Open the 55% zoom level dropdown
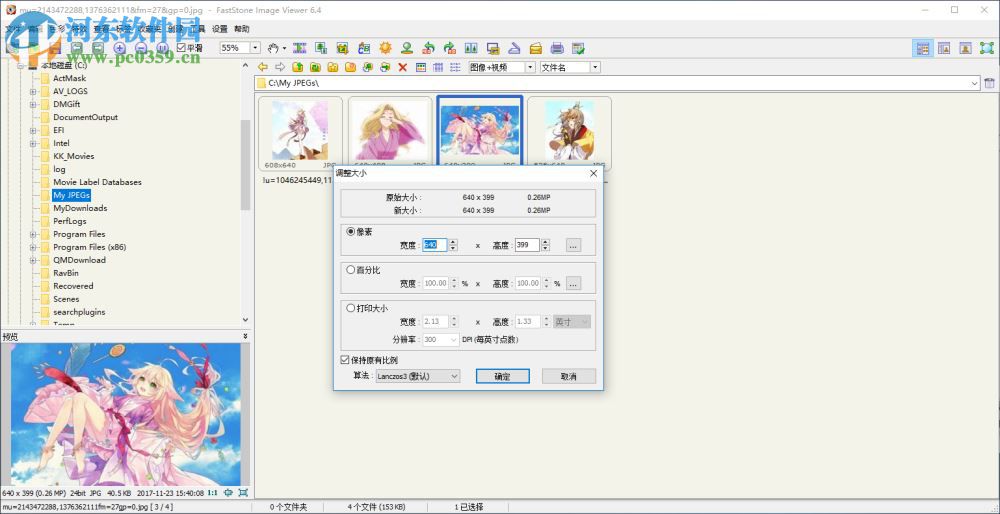Image resolution: width=1000 pixels, height=514 pixels. click(256, 48)
